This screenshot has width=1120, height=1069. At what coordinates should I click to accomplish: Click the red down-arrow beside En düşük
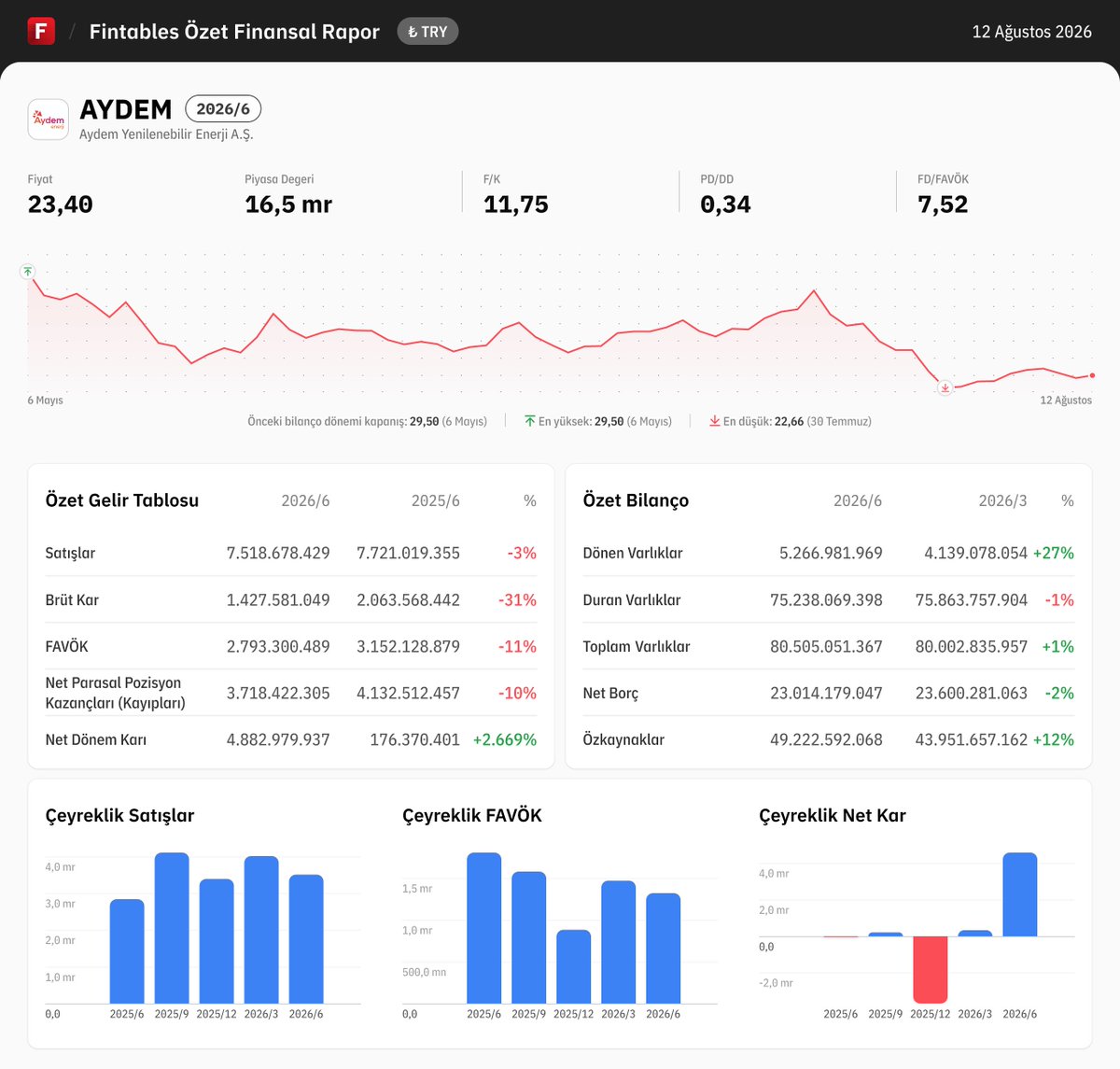pyautogui.click(x=714, y=421)
